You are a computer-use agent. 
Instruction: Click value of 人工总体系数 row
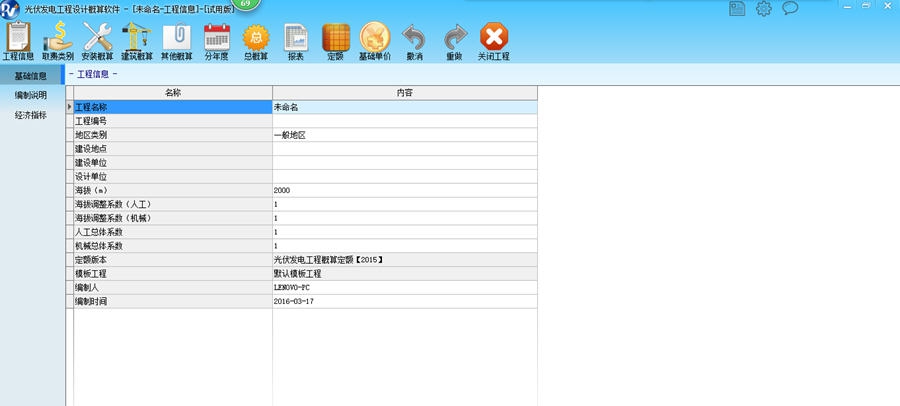pos(405,232)
